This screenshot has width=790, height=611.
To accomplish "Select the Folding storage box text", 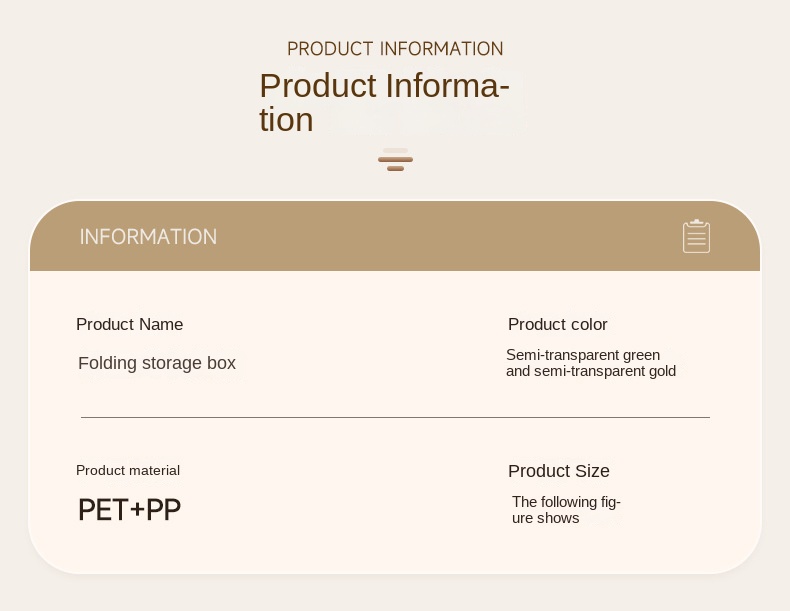I will pyautogui.click(x=157, y=363).
